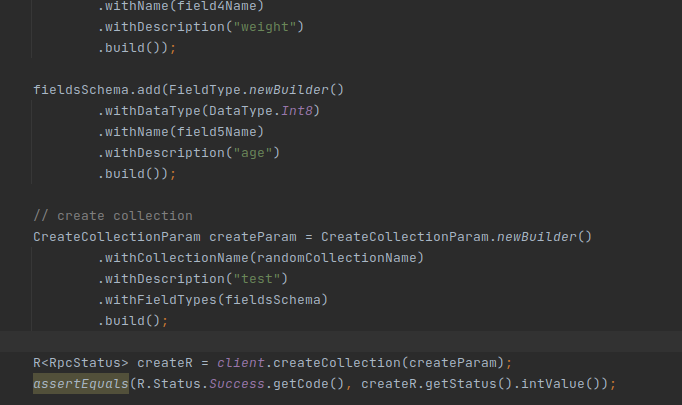Click withDescription line with "age"
Image resolution: width=682 pixels, height=405 pixels.
tap(189, 153)
